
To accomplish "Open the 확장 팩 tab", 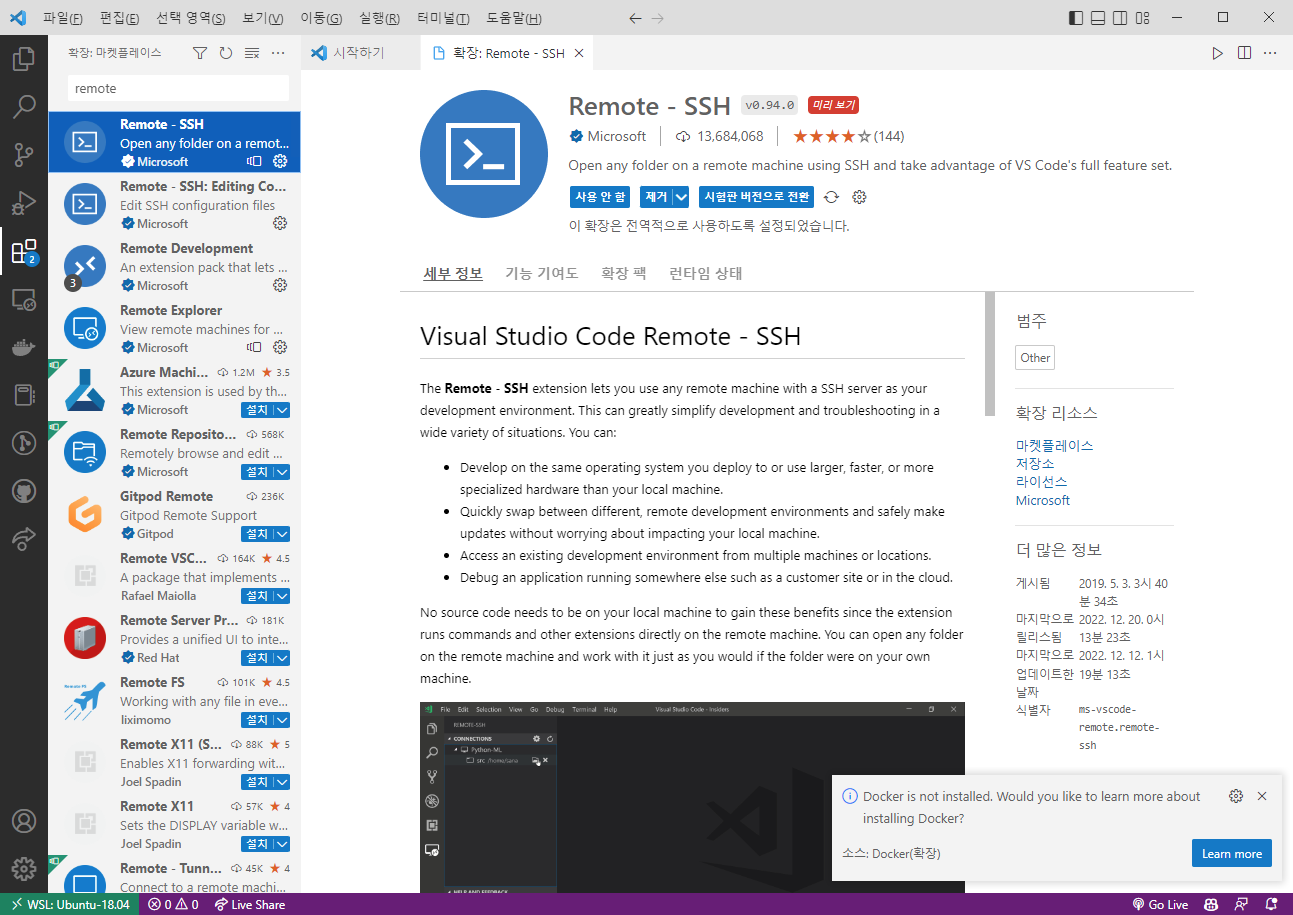I will coord(623,273).
